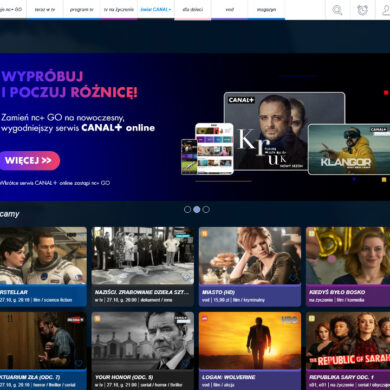Click the Naziści black-and-white thumbnail

click(x=143, y=256)
